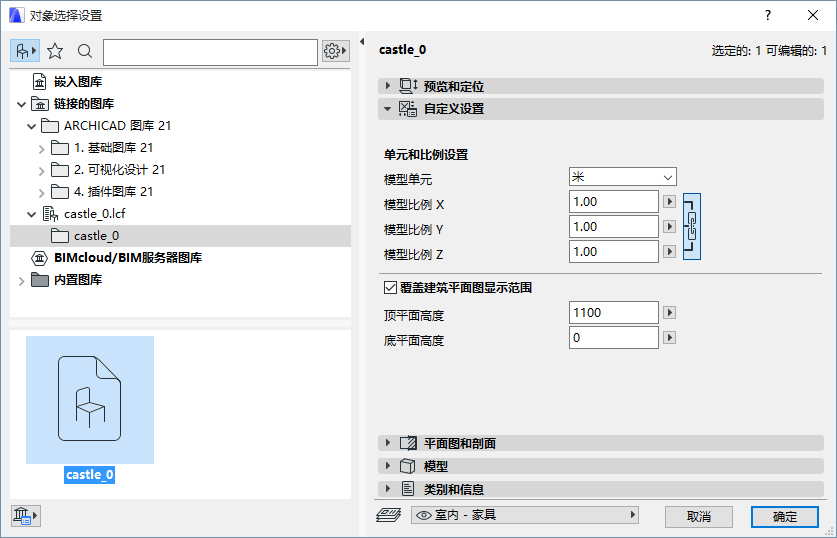Open the 模型单元 unit dropdown
Image resolution: width=837 pixels, height=538 pixels.
pyautogui.click(x=623, y=177)
